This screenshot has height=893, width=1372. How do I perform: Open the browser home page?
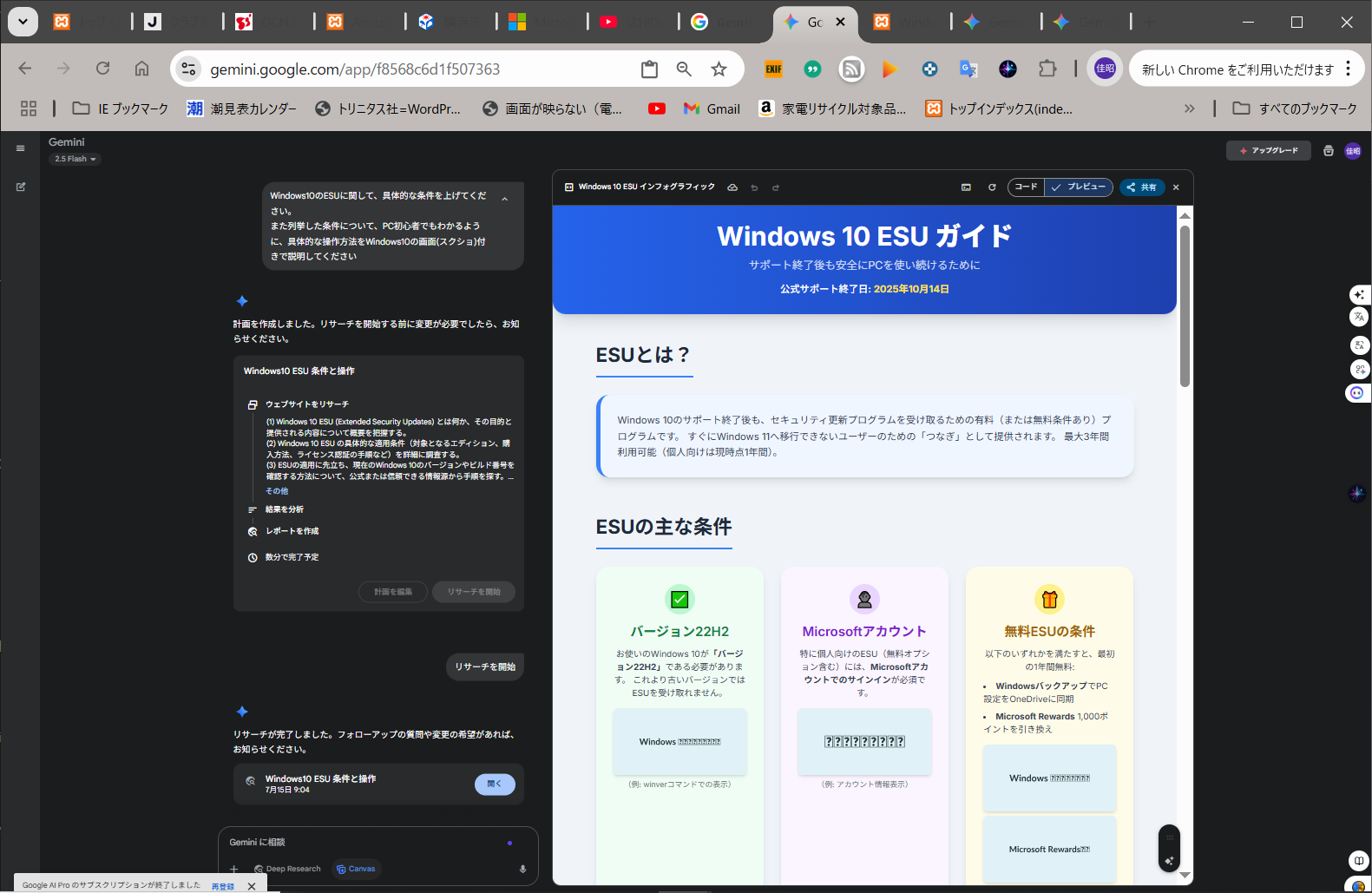click(141, 69)
